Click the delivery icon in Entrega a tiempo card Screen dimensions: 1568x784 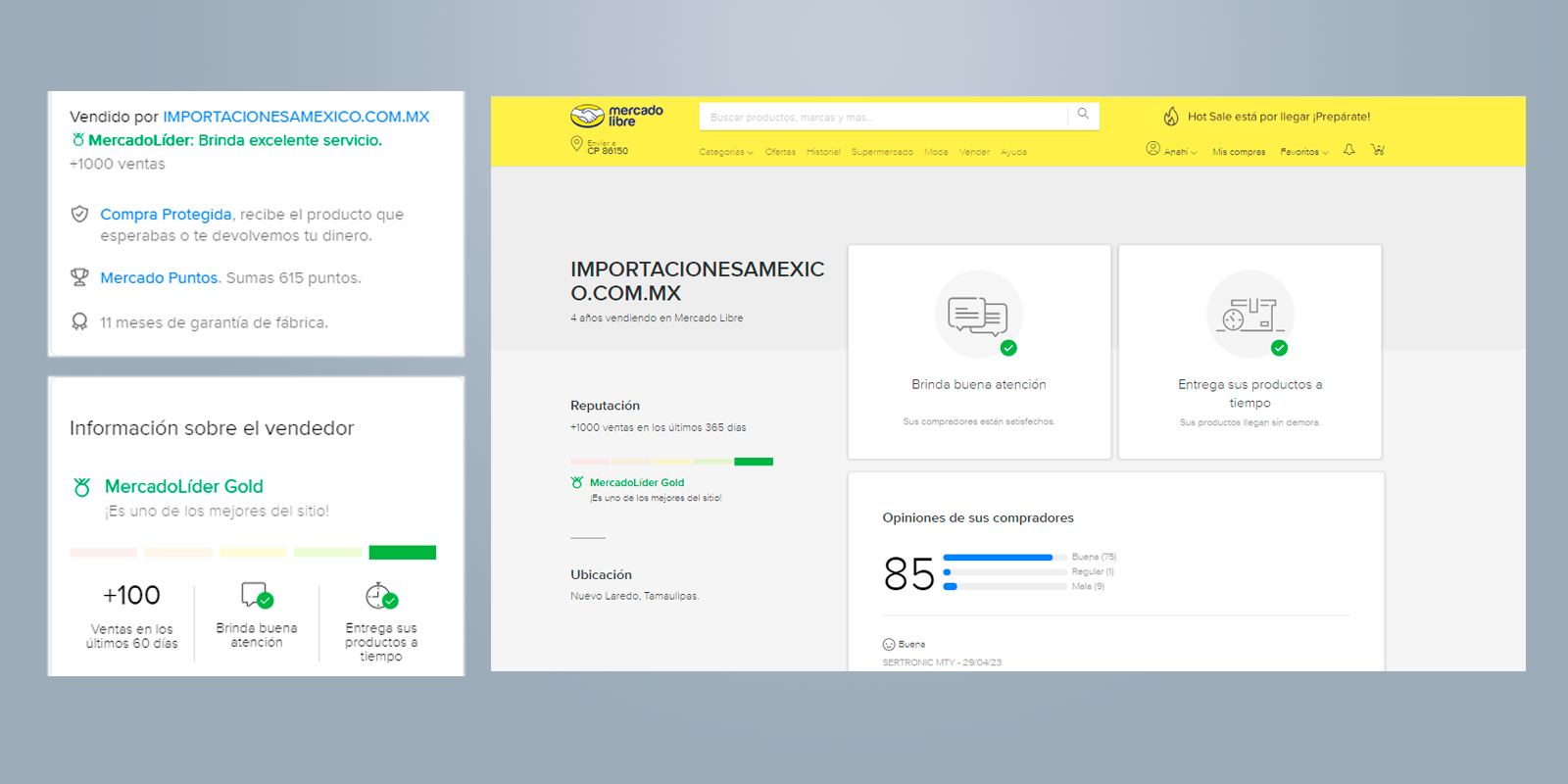1249,315
